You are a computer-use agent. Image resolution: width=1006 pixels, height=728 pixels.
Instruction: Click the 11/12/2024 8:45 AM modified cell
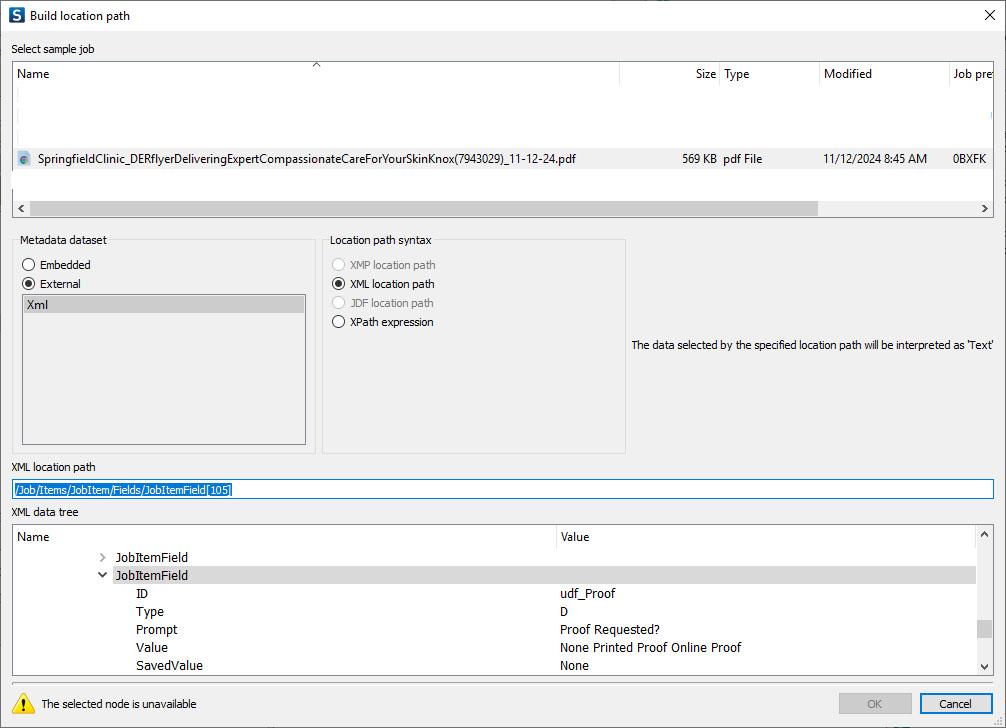(874, 159)
